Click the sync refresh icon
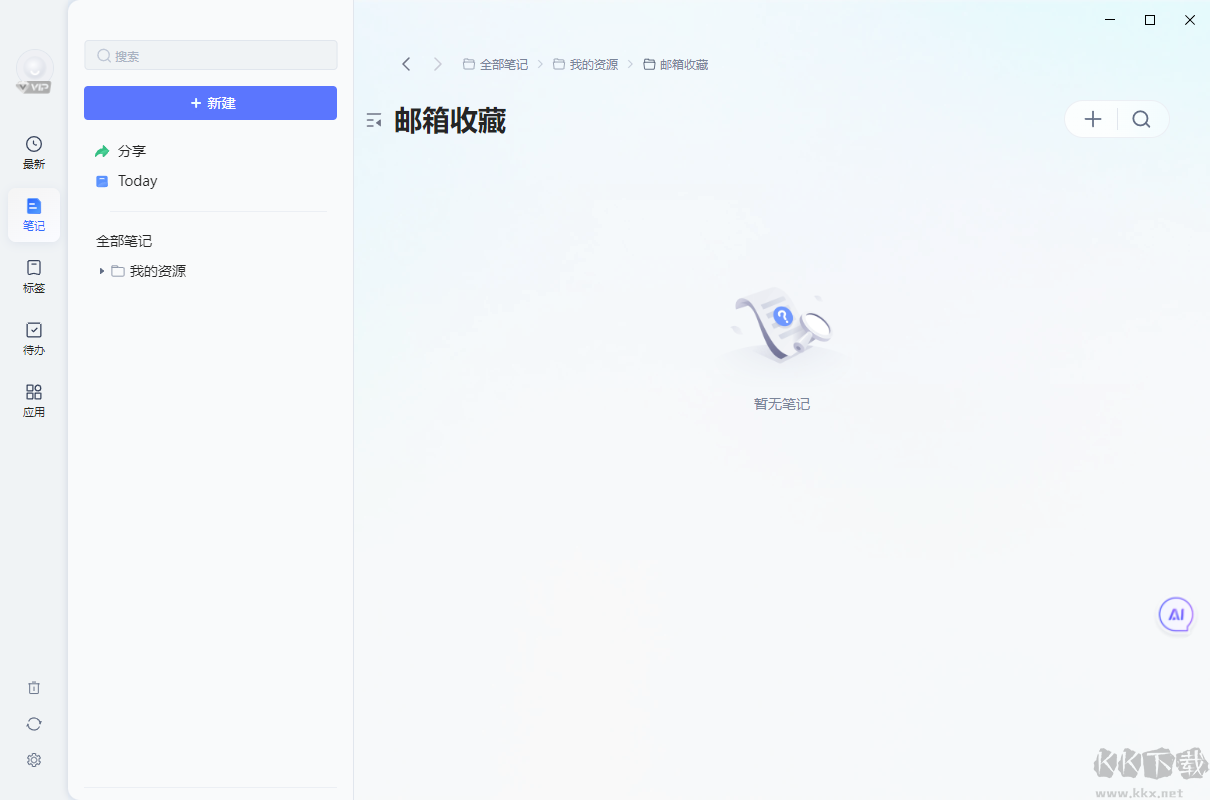Screen dimensions: 1210x800 [x=34, y=724]
